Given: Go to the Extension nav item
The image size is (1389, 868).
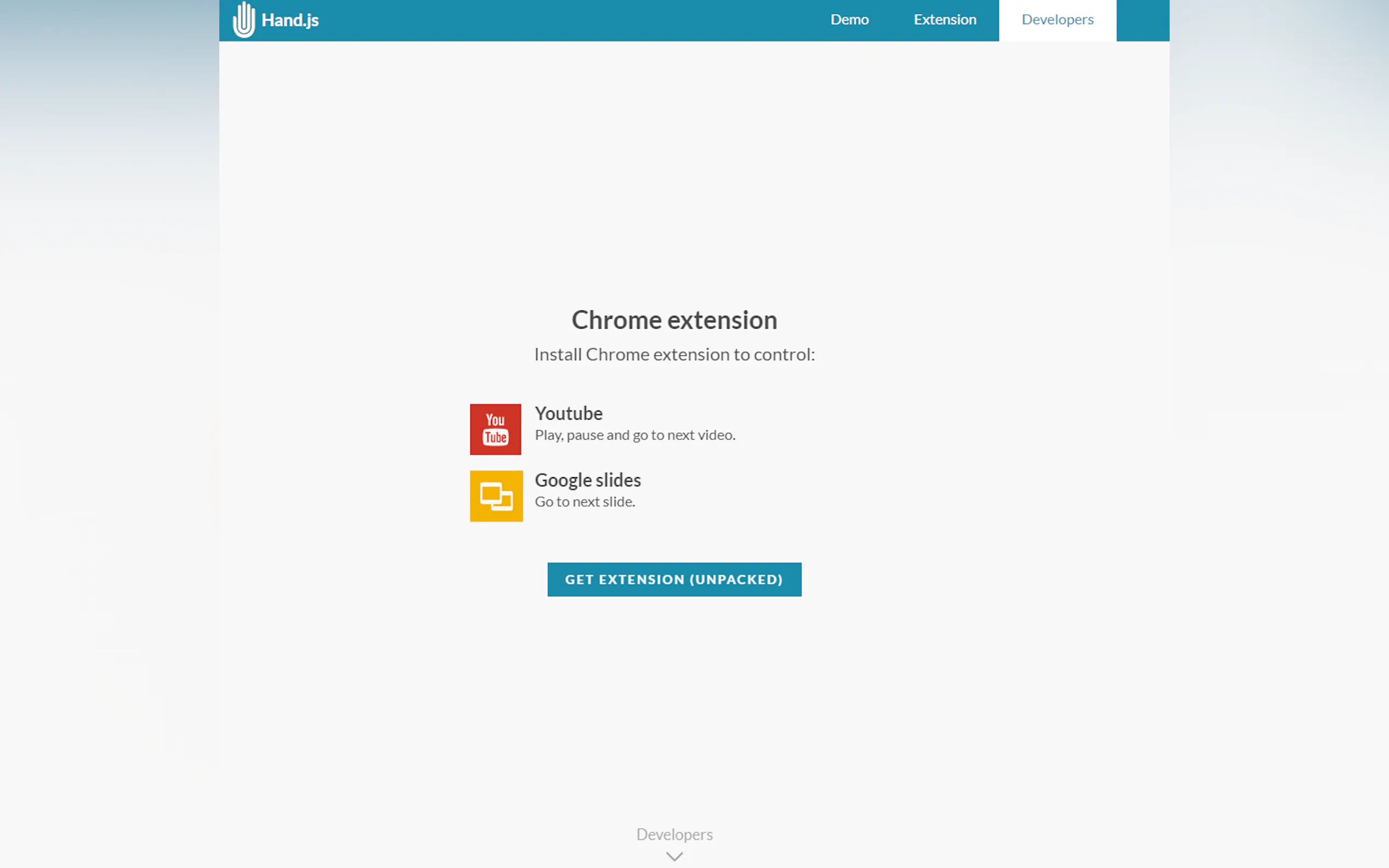Looking at the screenshot, I should [944, 20].
